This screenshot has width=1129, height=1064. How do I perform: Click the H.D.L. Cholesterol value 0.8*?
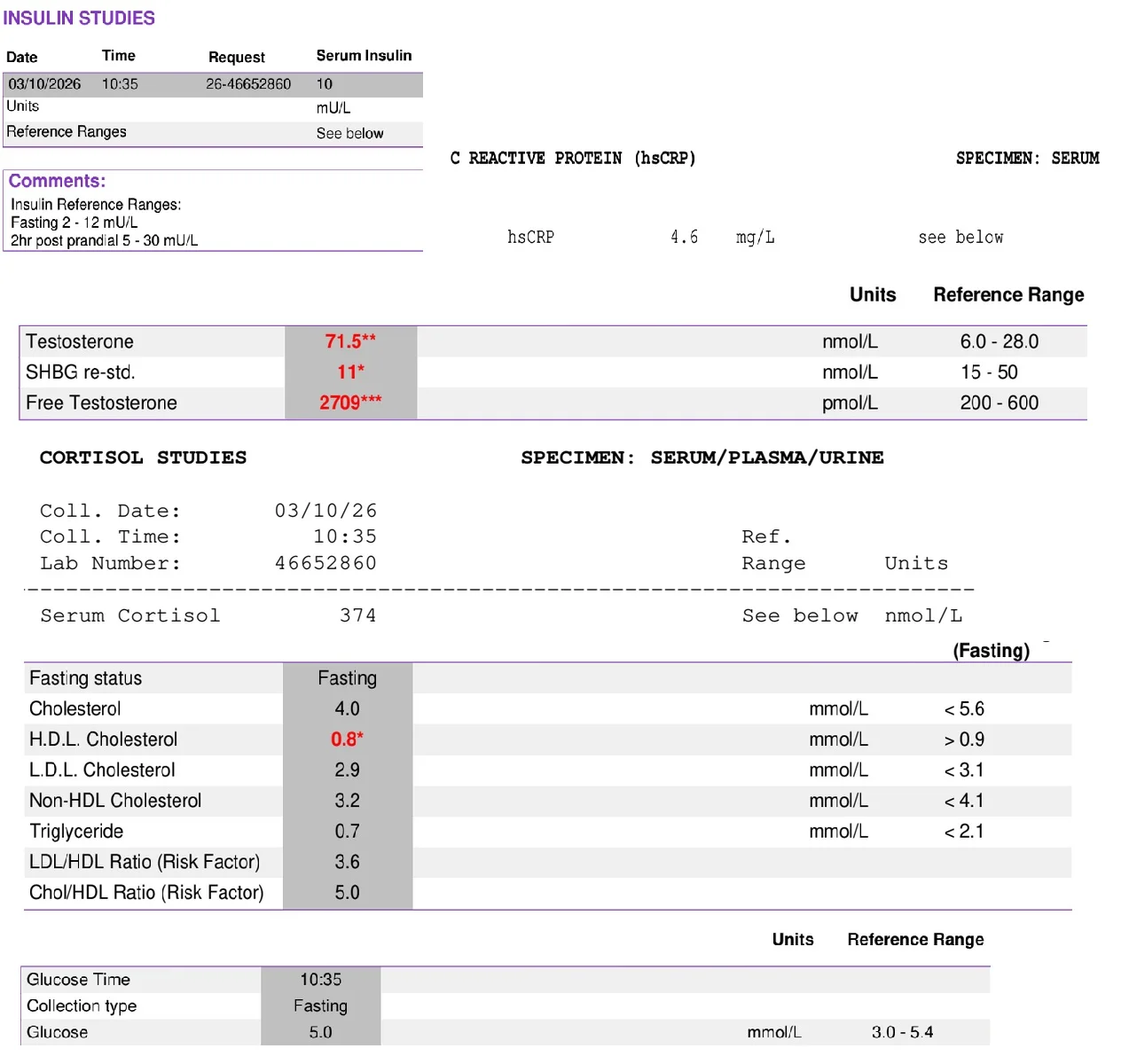(x=347, y=739)
